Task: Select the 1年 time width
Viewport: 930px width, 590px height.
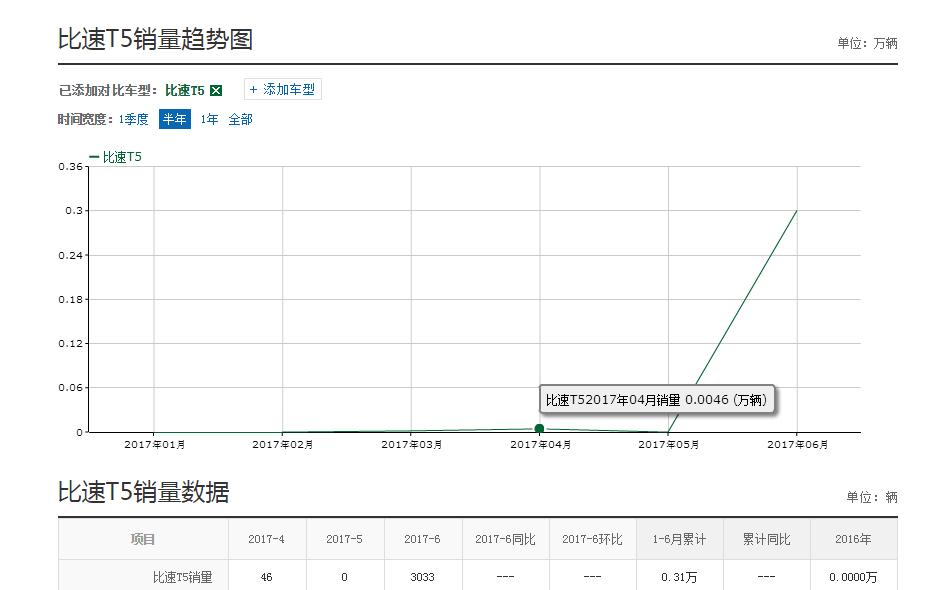Action: (209, 118)
